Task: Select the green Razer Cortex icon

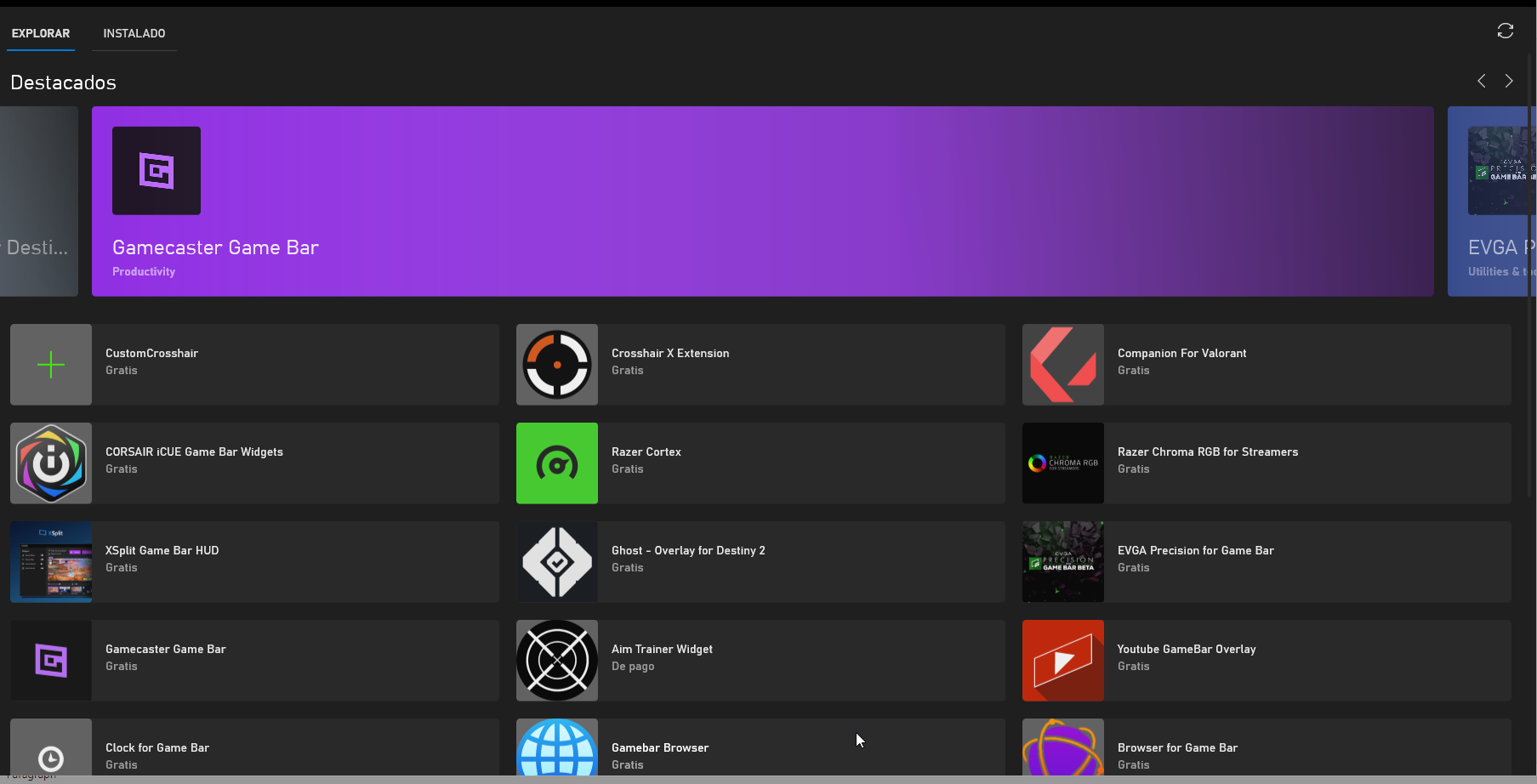Action: tap(557, 463)
